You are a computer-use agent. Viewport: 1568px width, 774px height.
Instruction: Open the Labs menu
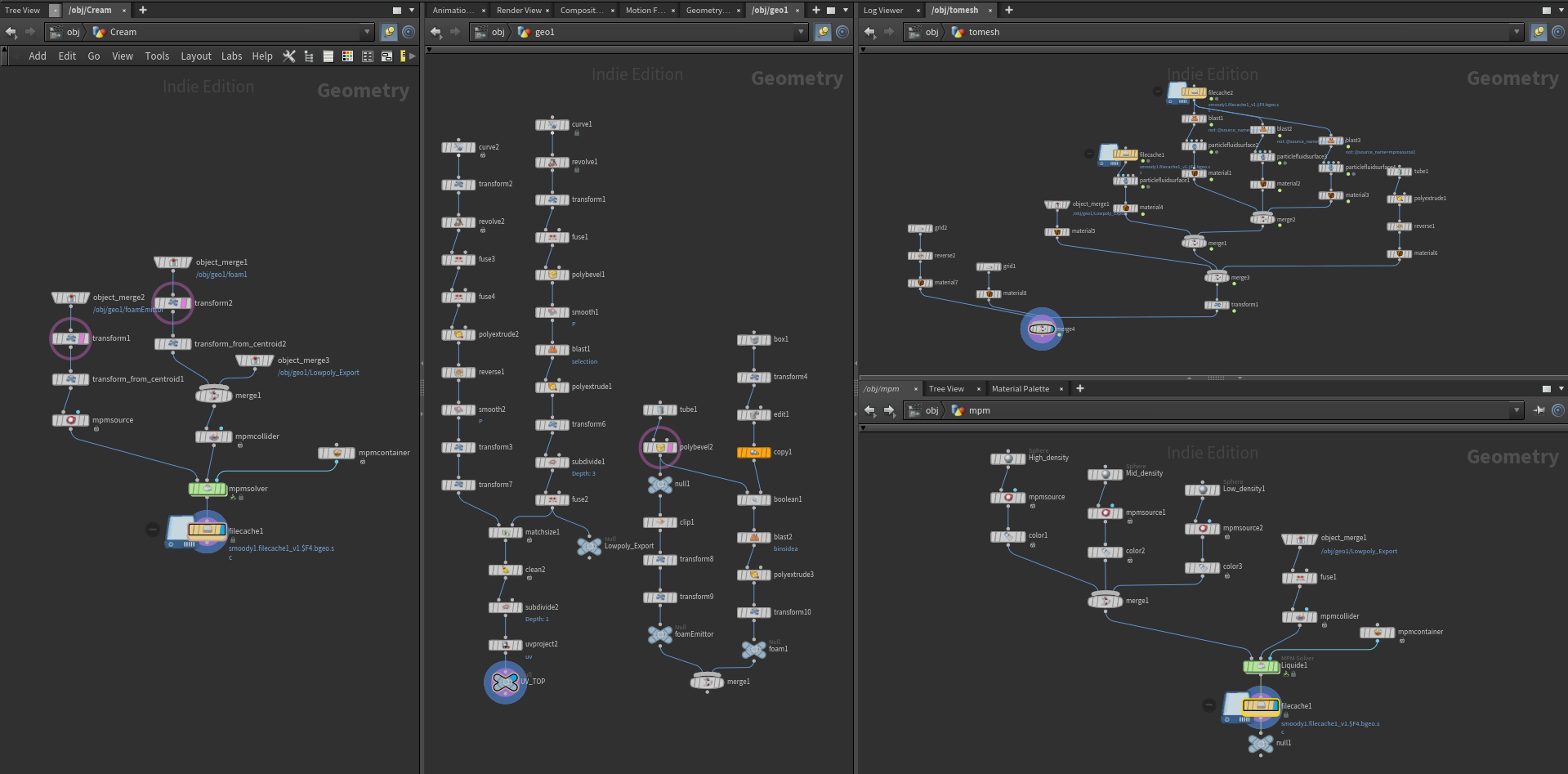(x=232, y=56)
